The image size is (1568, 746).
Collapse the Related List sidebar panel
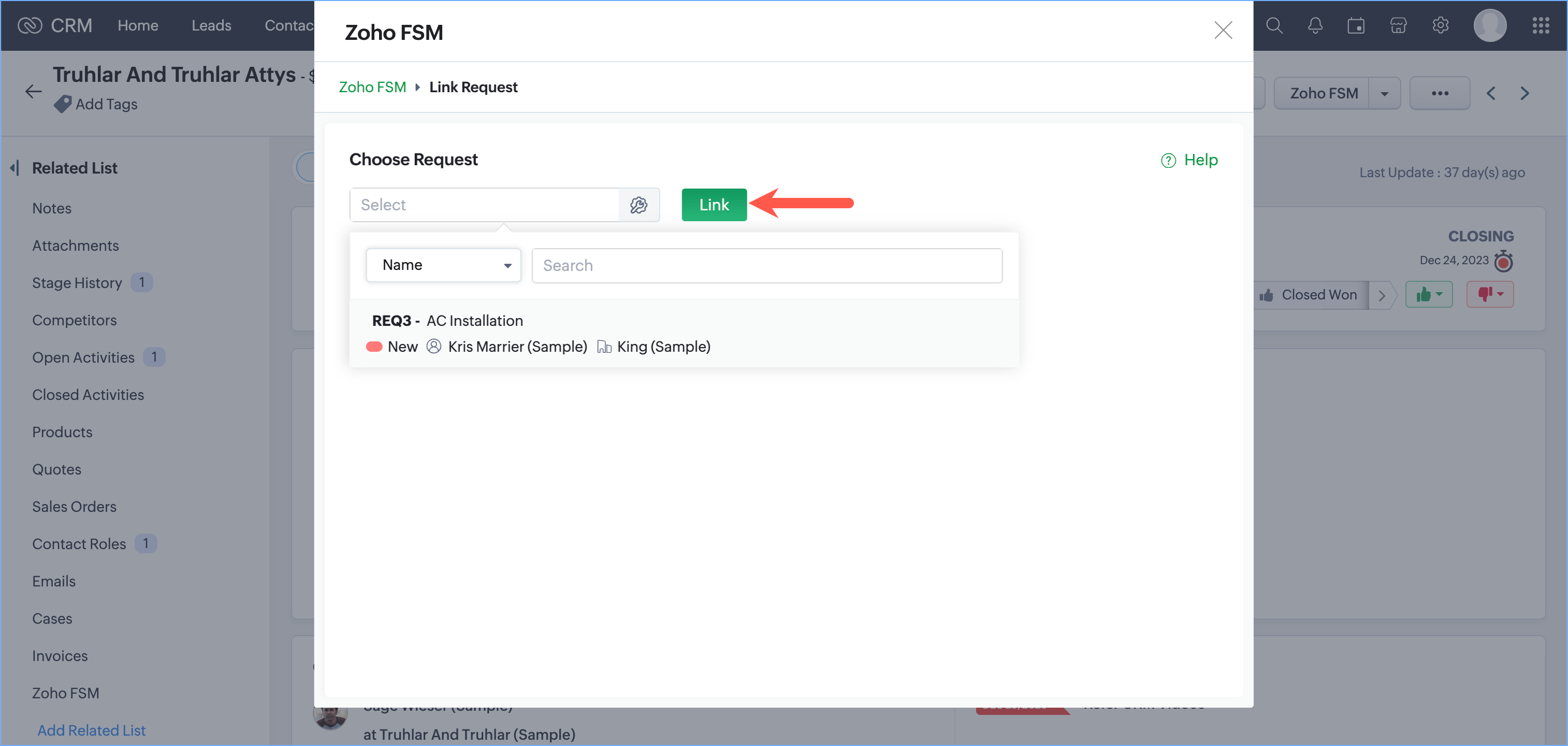point(15,168)
